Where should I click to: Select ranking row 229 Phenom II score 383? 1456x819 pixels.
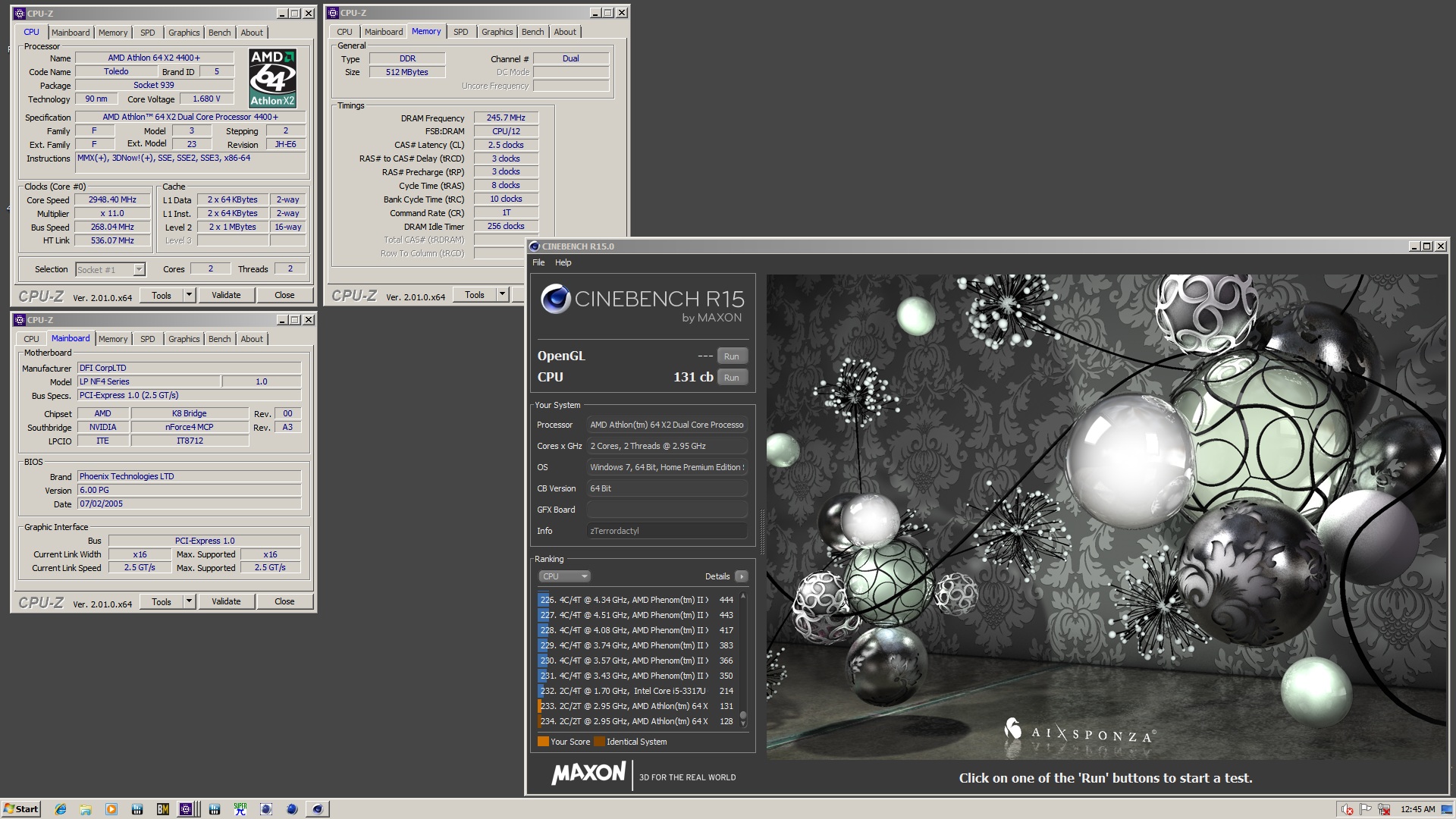point(637,645)
